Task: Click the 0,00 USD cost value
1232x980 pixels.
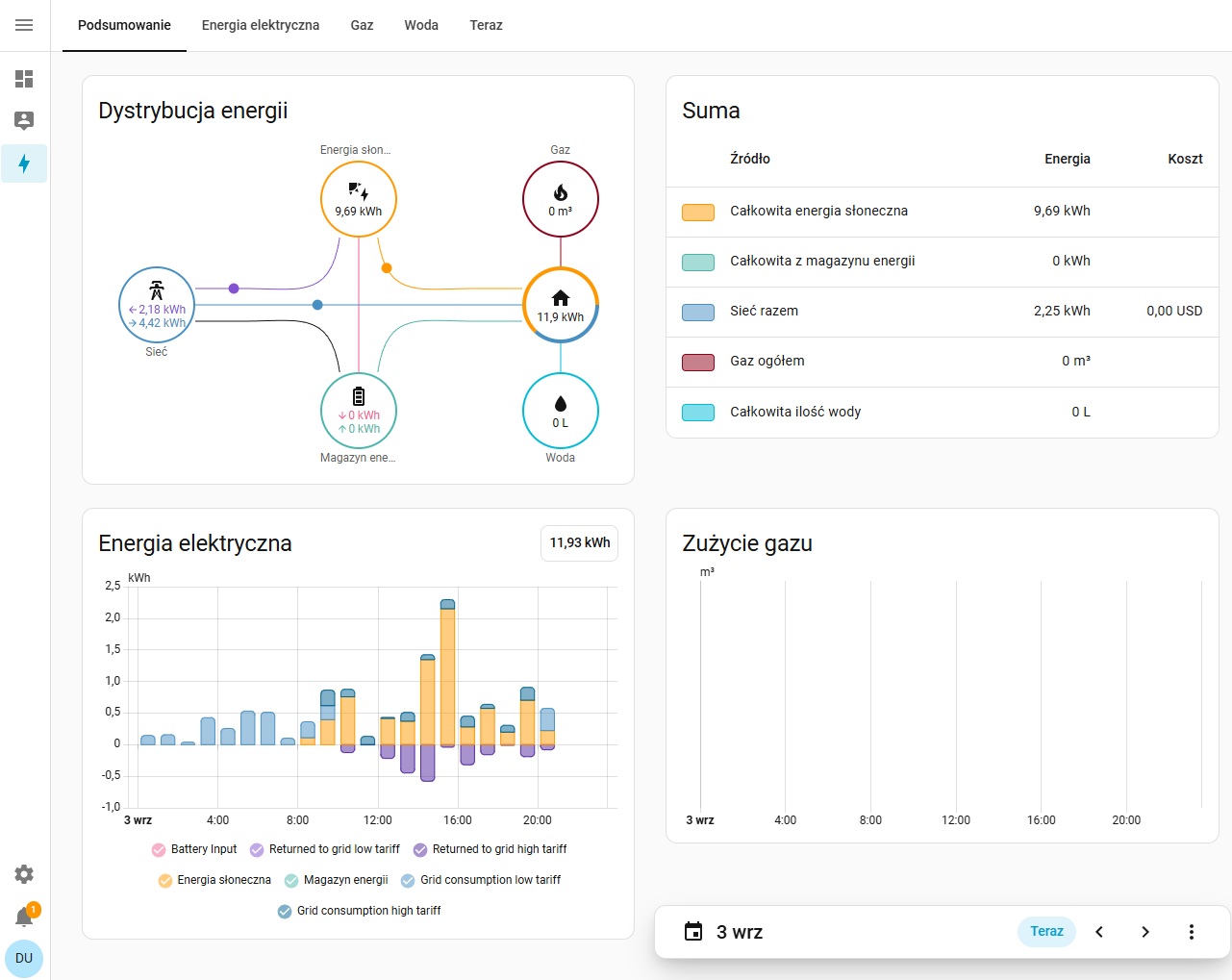Action: [1174, 311]
